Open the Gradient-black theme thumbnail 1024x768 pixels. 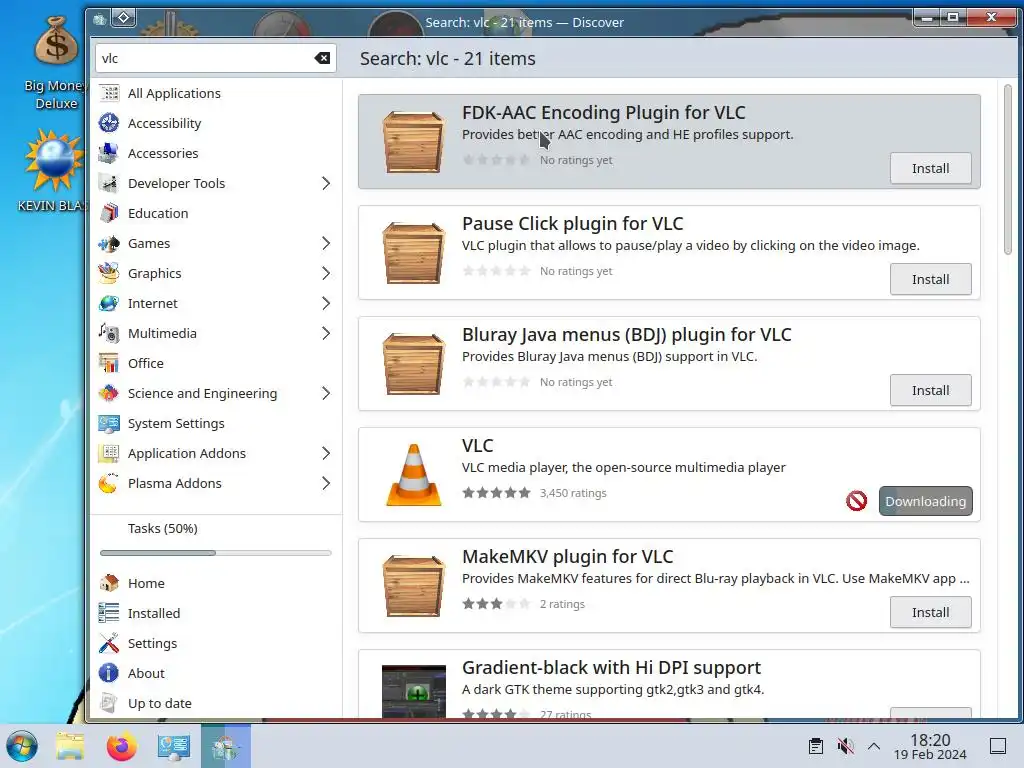[x=413, y=692]
